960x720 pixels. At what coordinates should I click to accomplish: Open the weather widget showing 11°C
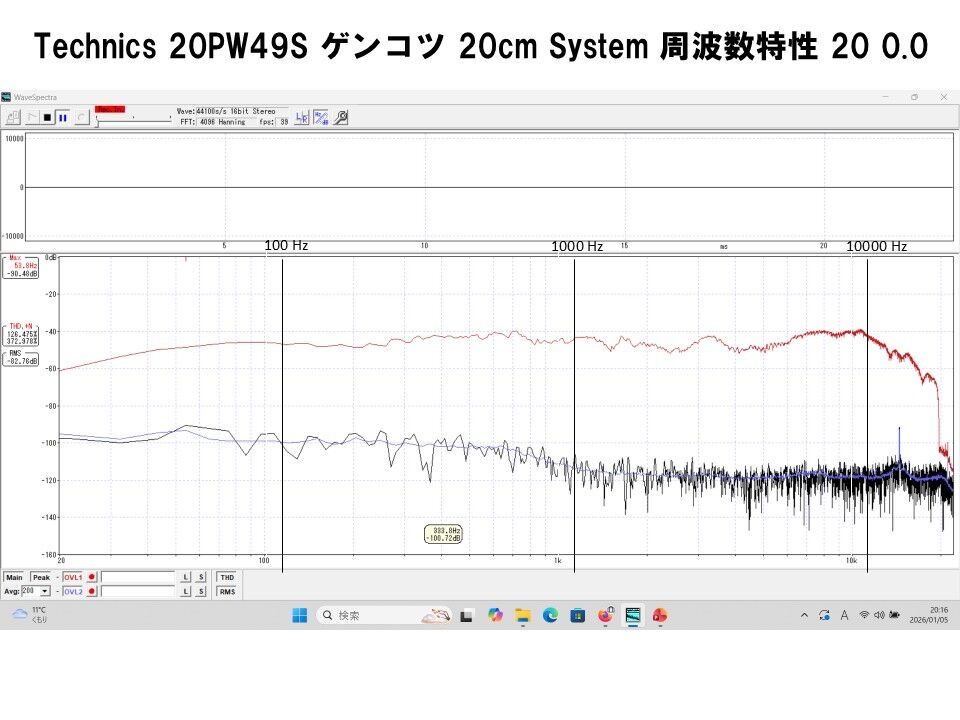click(x=29, y=615)
